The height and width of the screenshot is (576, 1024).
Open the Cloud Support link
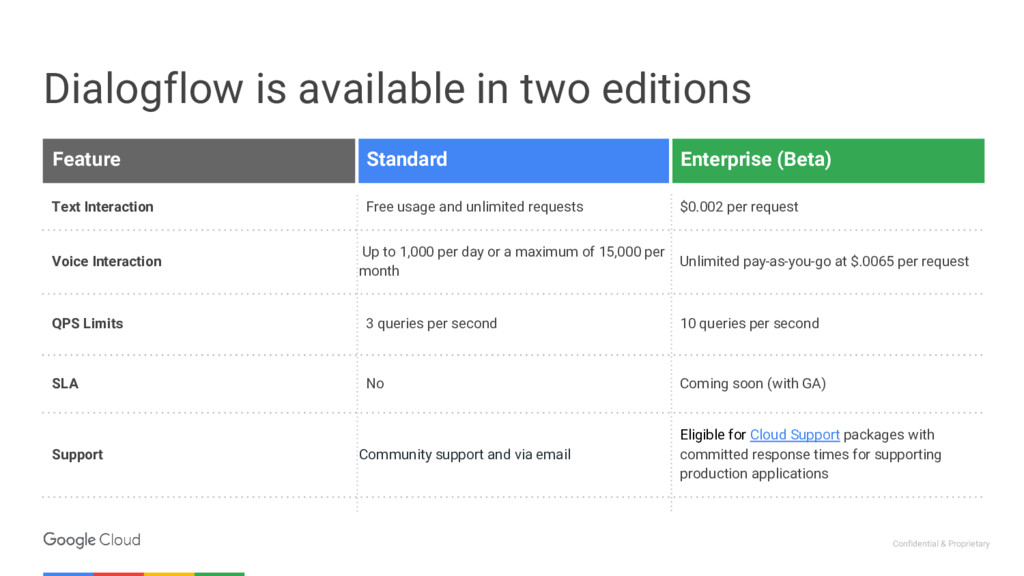click(794, 435)
